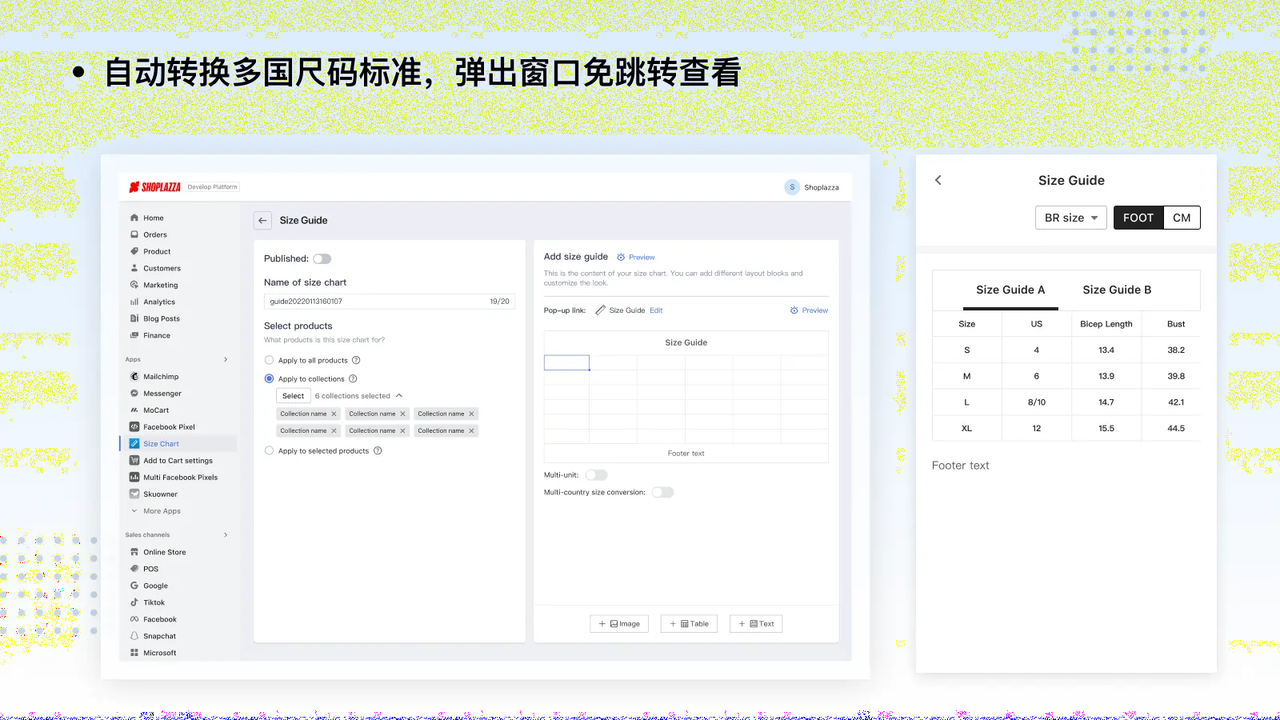The image size is (1280, 720).
Task: Open Finance in the sidebar
Action: (156, 336)
